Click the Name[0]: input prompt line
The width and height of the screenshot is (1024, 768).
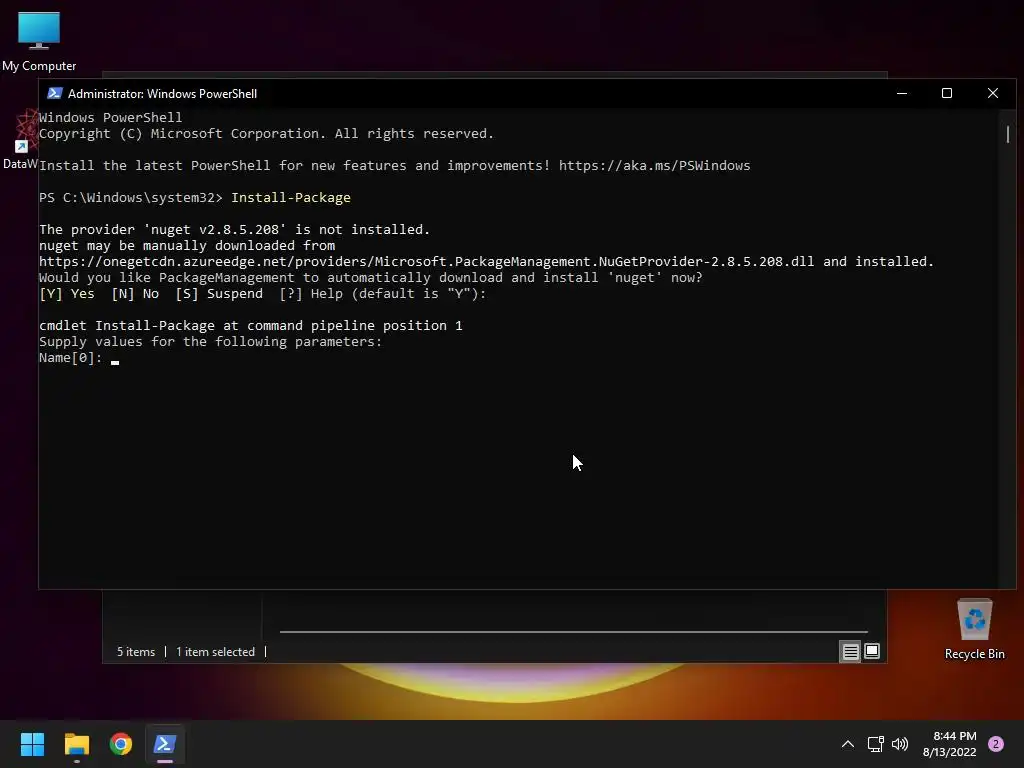point(78,358)
